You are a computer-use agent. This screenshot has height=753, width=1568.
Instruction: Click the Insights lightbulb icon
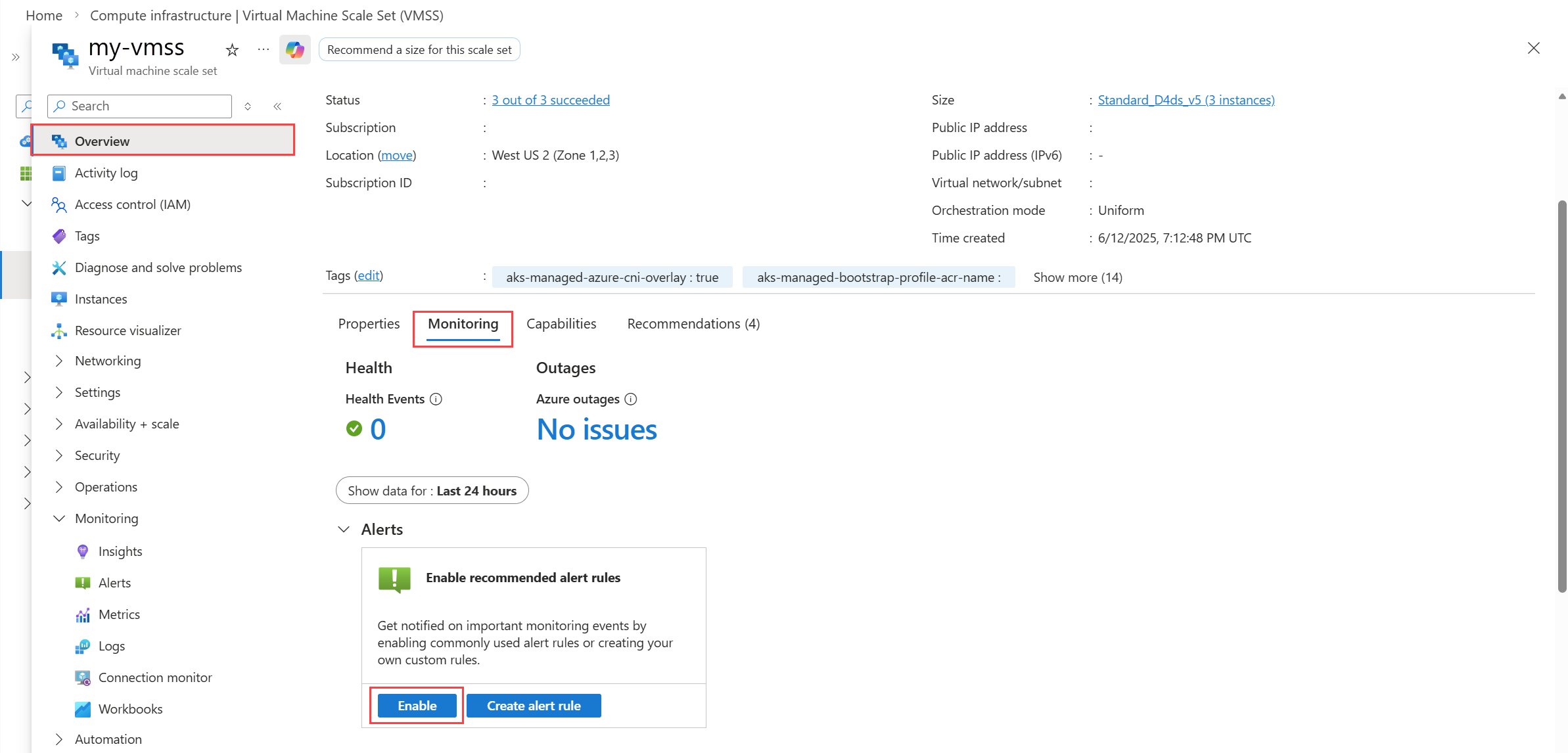83,551
